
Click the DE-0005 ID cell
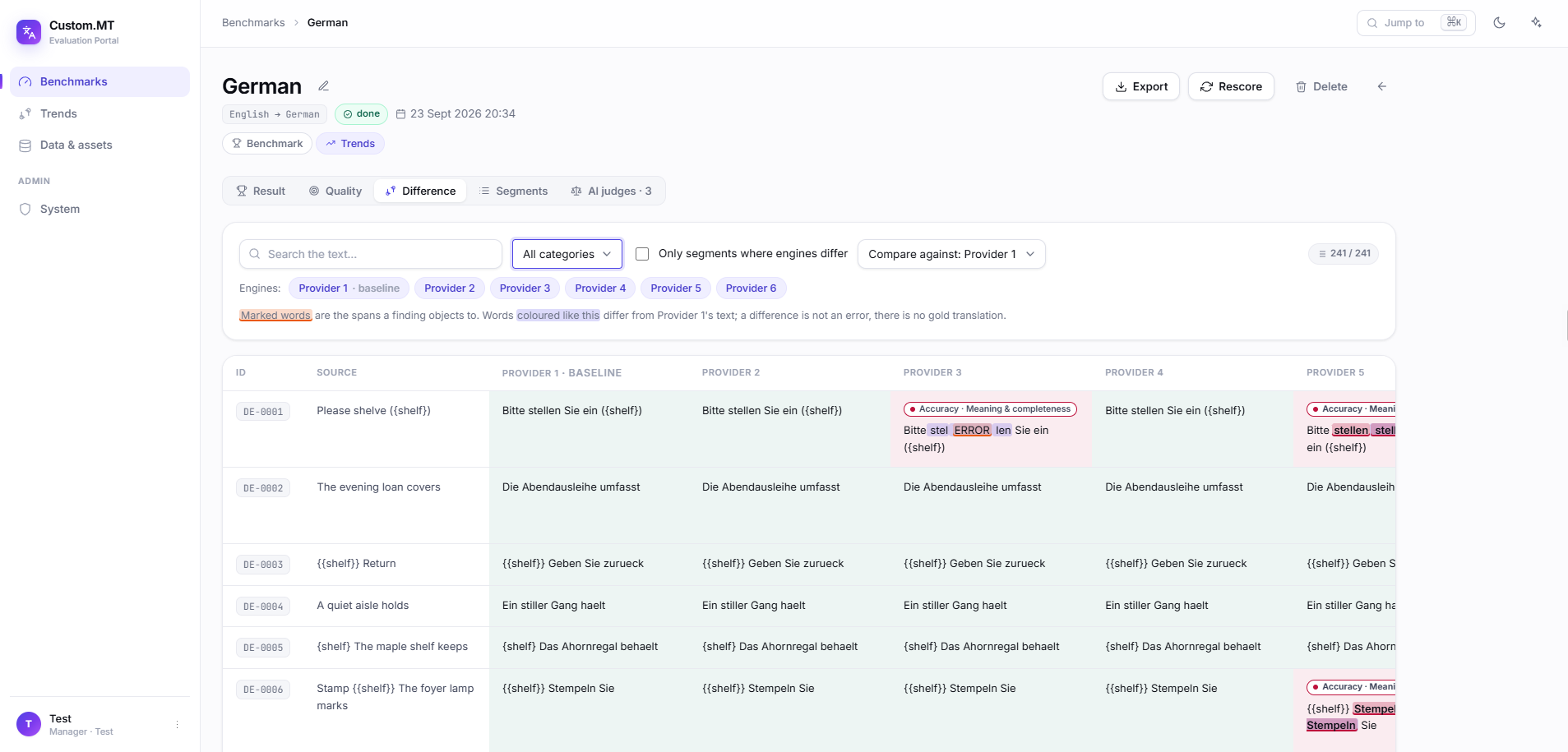tap(263, 648)
